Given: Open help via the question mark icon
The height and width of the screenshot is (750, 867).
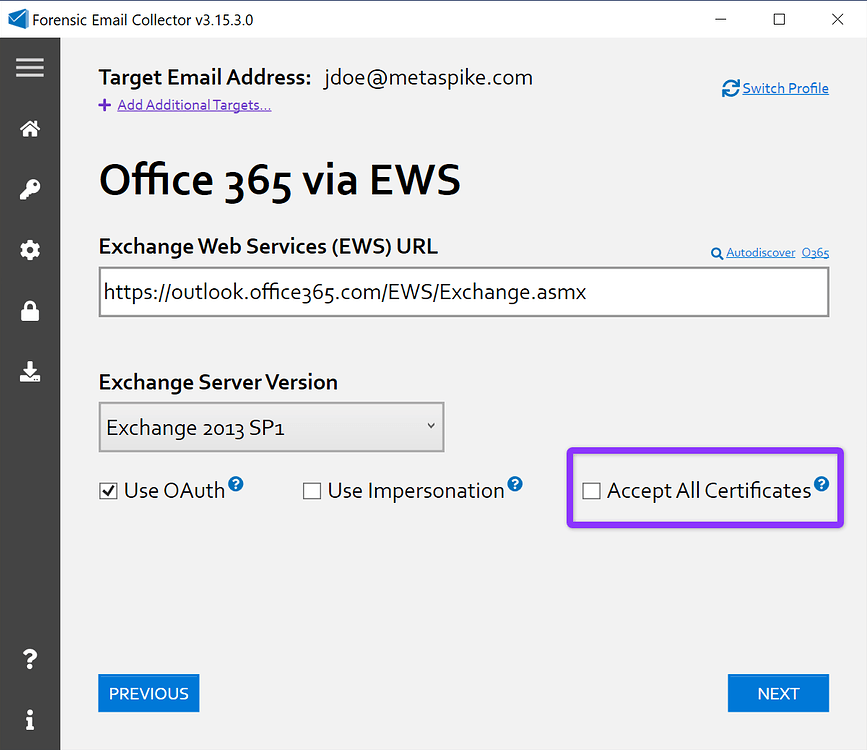Looking at the screenshot, I should [x=30, y=659].
